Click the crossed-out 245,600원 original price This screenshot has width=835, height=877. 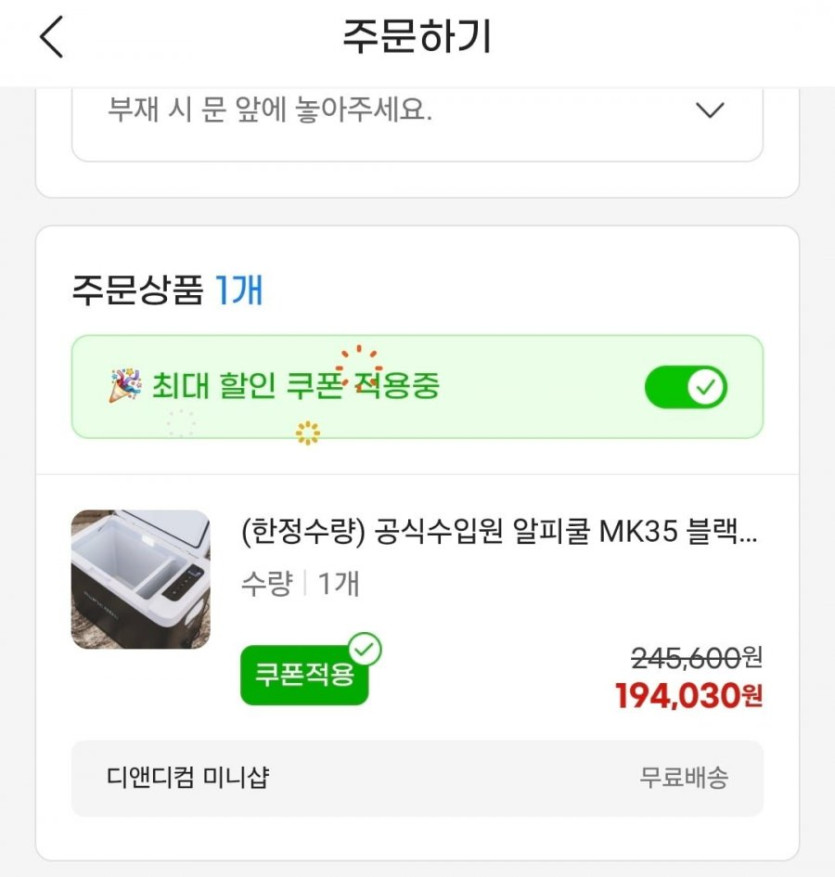pyautogui.click(x=696, y=658)
